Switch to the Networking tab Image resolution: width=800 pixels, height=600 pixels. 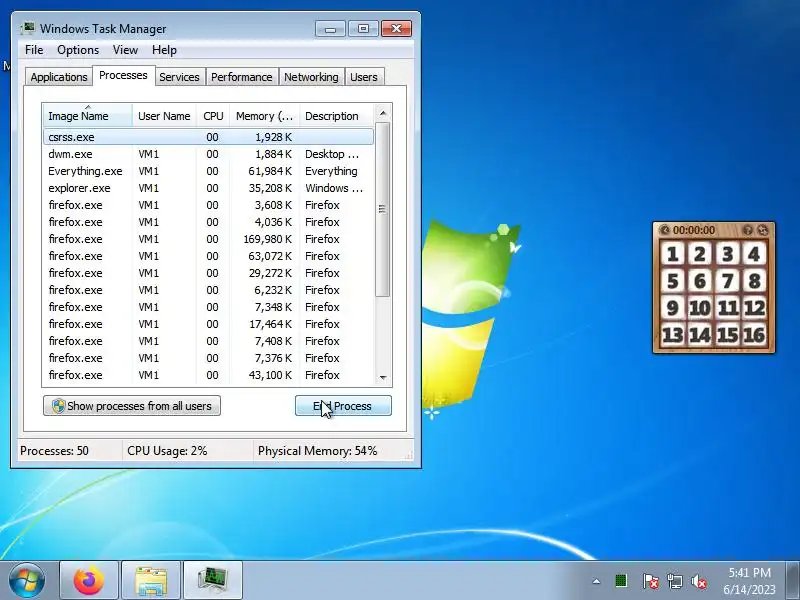click(311, 77)
